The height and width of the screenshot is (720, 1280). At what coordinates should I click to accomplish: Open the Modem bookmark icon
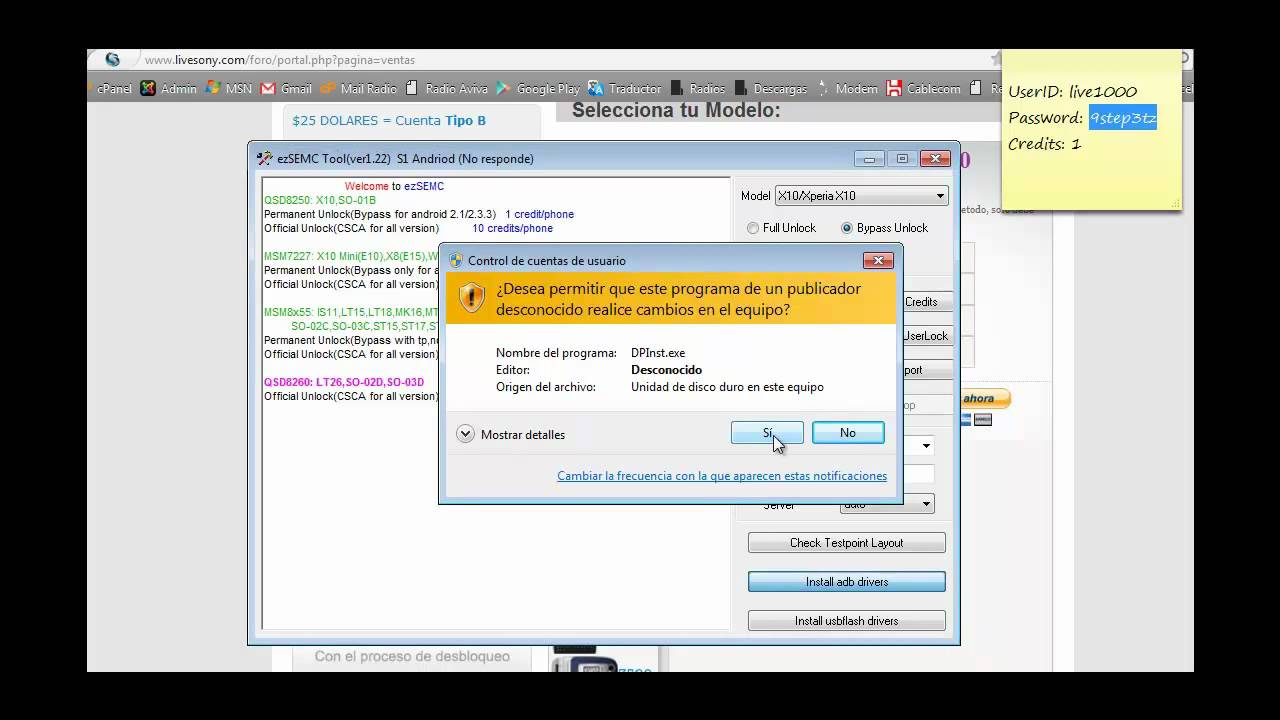pyautogui.click(x=823, y=88)
